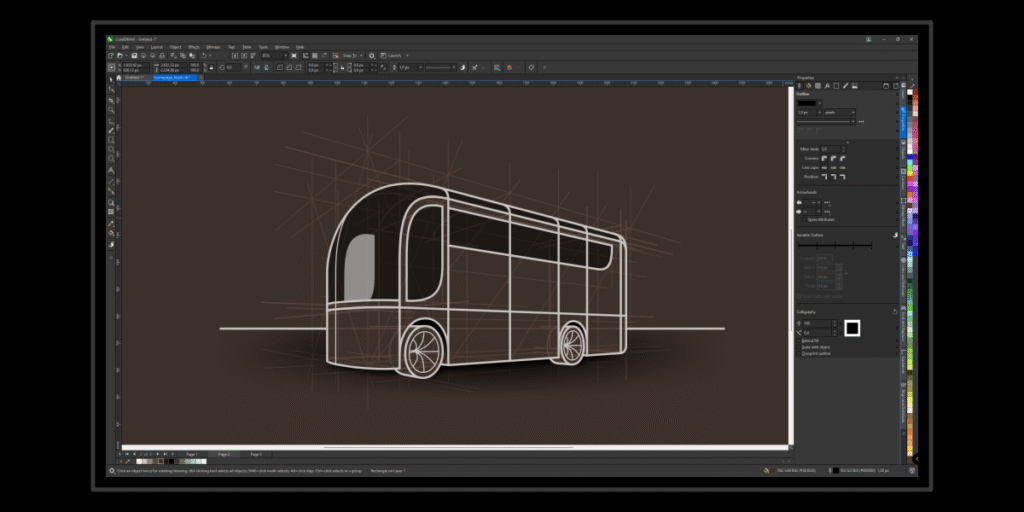The width and height of the screenshot is (1024, 512).
Task: Click the calligraphy nib shape preview
Action: (x=852, y=328)
